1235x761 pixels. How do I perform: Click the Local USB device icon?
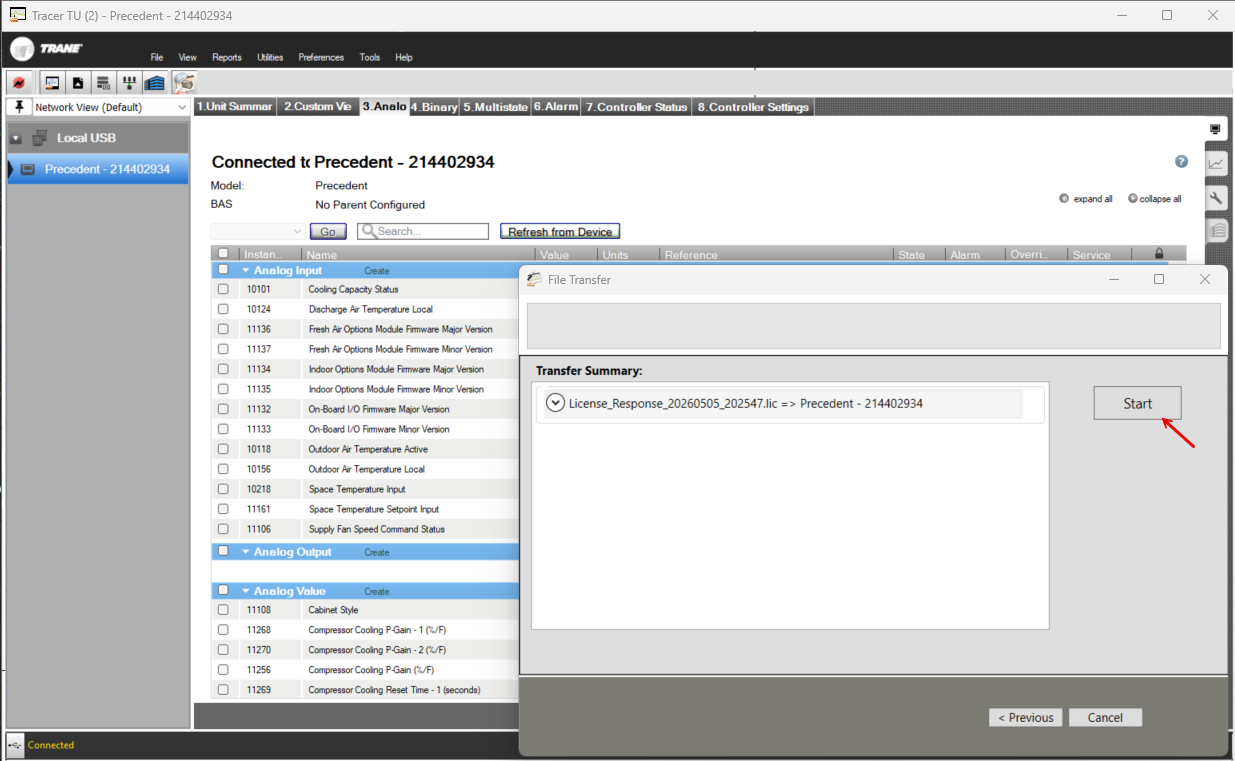coord(40,138)
